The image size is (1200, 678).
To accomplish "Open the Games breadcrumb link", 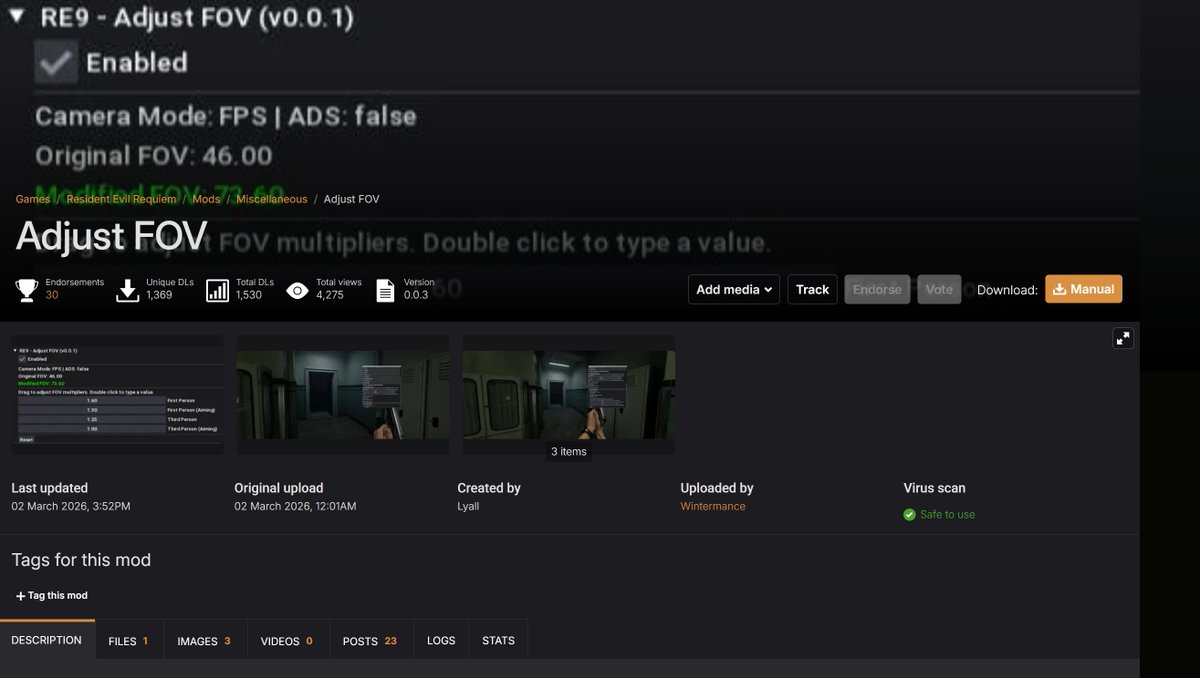I will (x=33, y=199).
